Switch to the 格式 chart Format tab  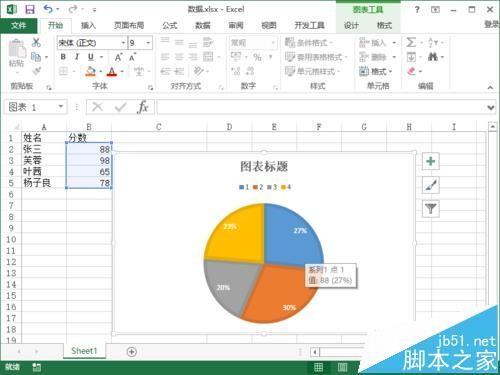click(x=384, y=25)
